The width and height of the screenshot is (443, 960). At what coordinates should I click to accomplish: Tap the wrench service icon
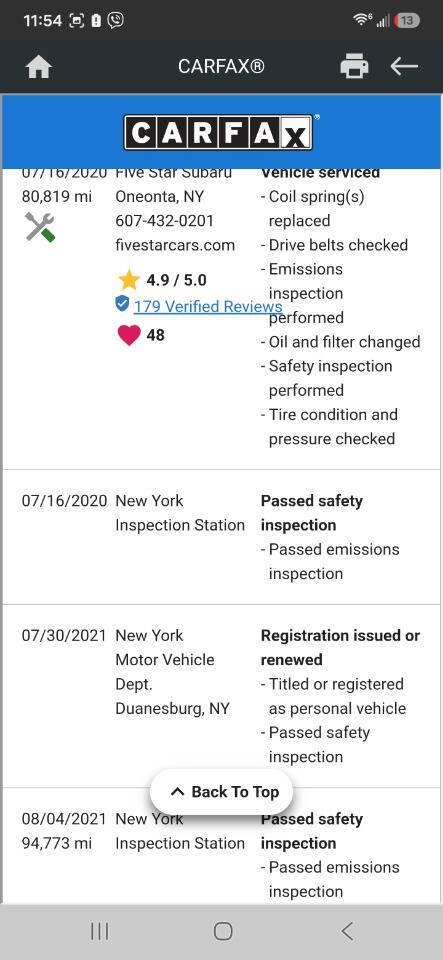(x=40, y=227)
